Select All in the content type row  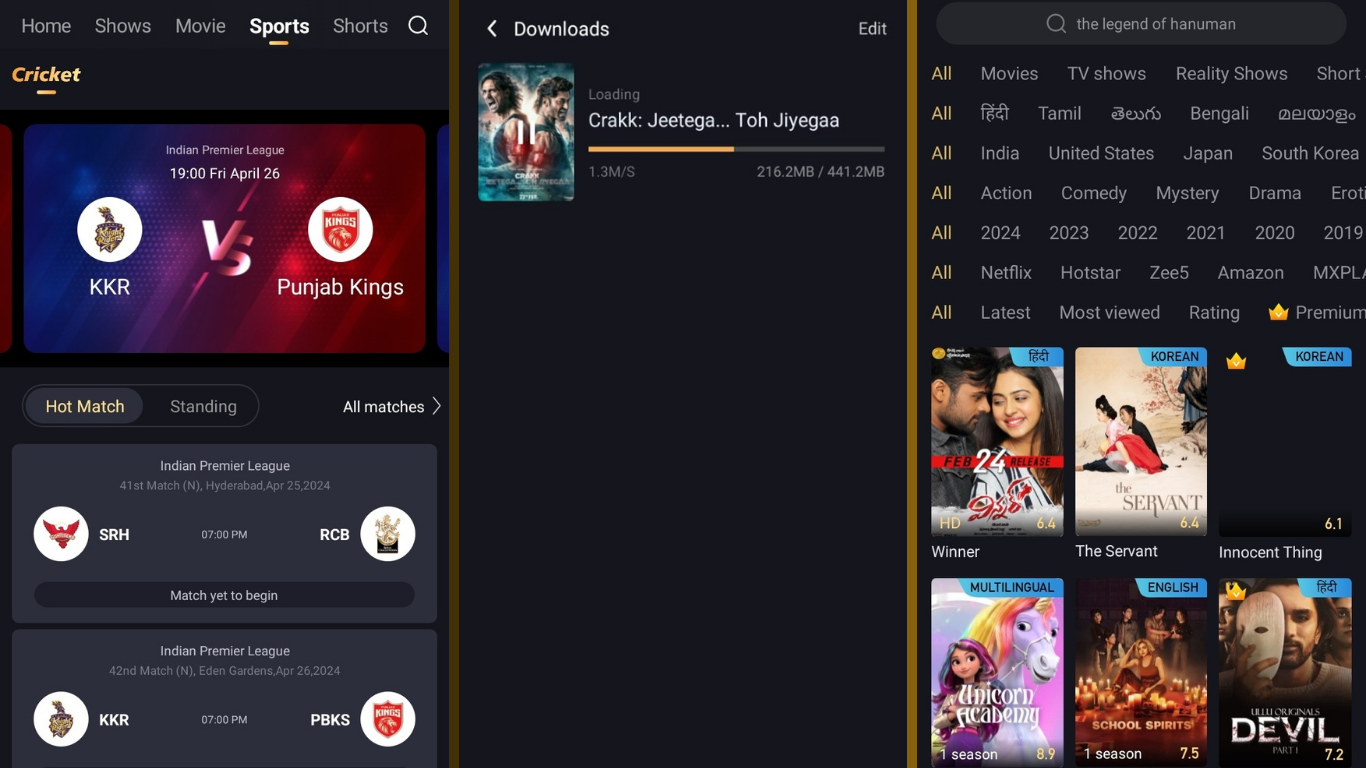pos(941,73)
